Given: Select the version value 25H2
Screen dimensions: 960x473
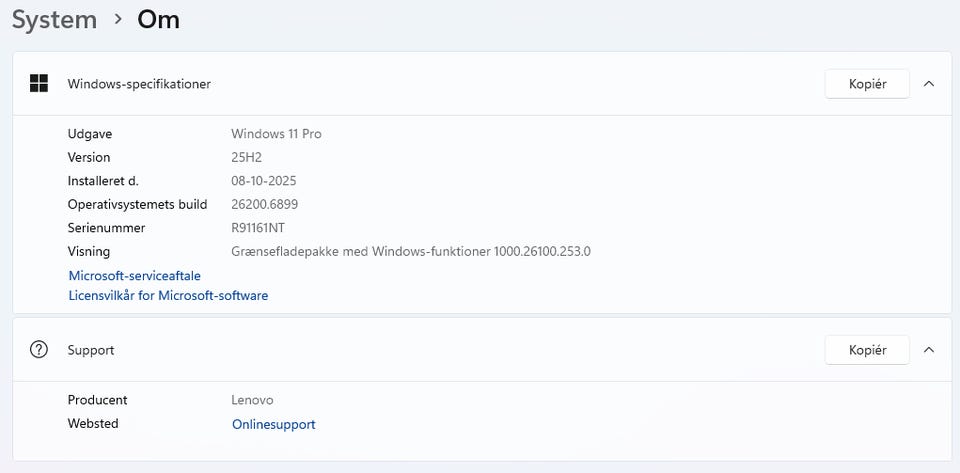Looking at the screenshot, I should (x=247, y=157).
